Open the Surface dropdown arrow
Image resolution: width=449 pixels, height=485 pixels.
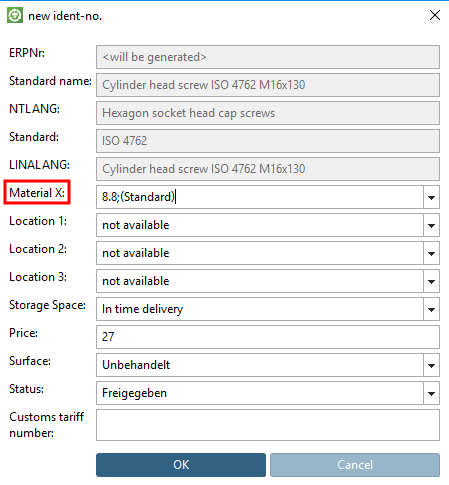[431, 365]
